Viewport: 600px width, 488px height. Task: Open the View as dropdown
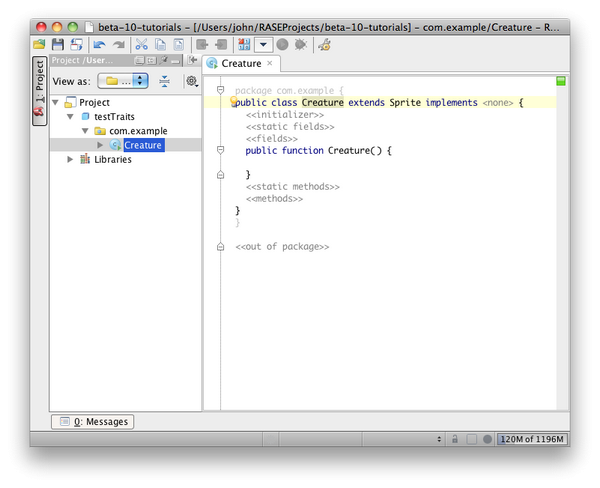pyautogui.click(x=125, y=81)
